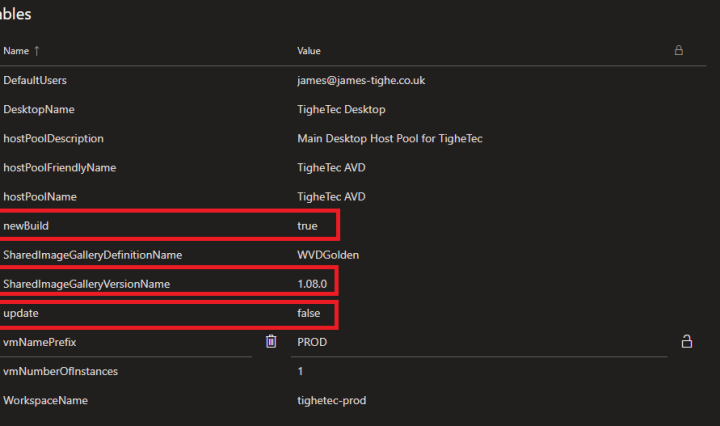Edit the Main Desktop Host Pool description value
The height and width of the screenshot is (426, 720).
tap(390, 138)
